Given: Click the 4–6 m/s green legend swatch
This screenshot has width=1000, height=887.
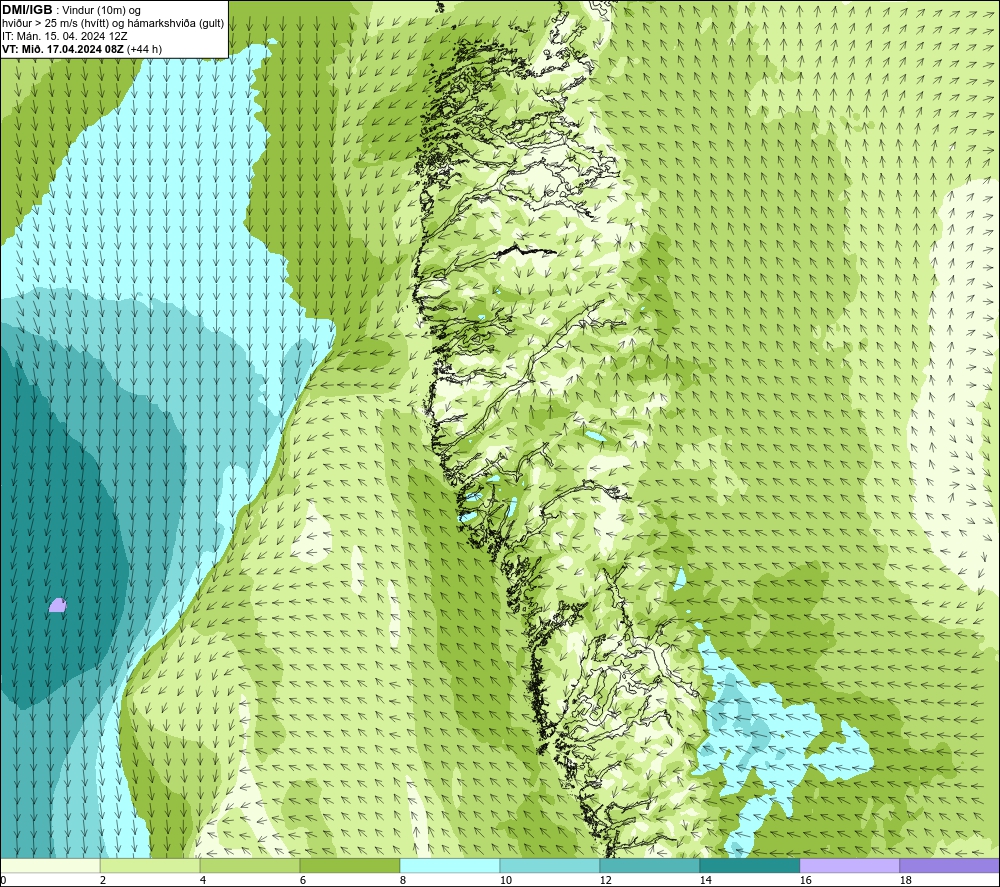Looking at the screenshot, I should [250, 865].
